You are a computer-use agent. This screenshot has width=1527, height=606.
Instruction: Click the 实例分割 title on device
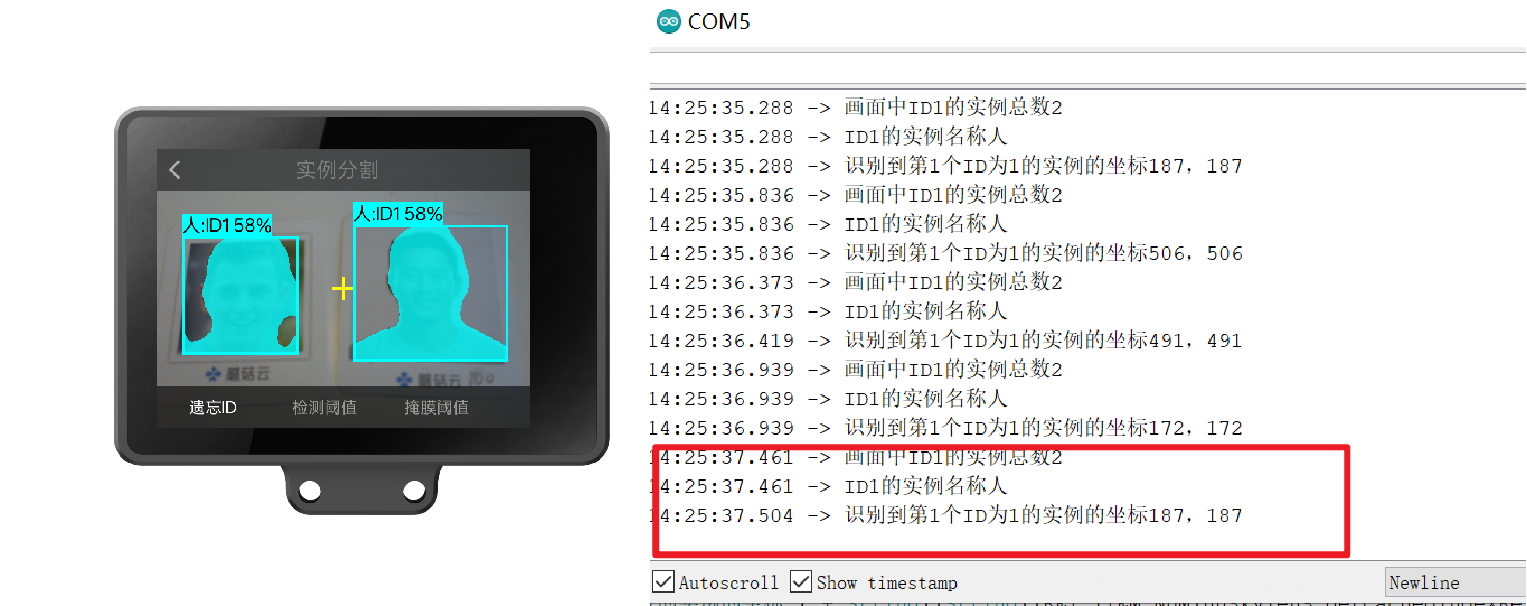coord(337,169)
